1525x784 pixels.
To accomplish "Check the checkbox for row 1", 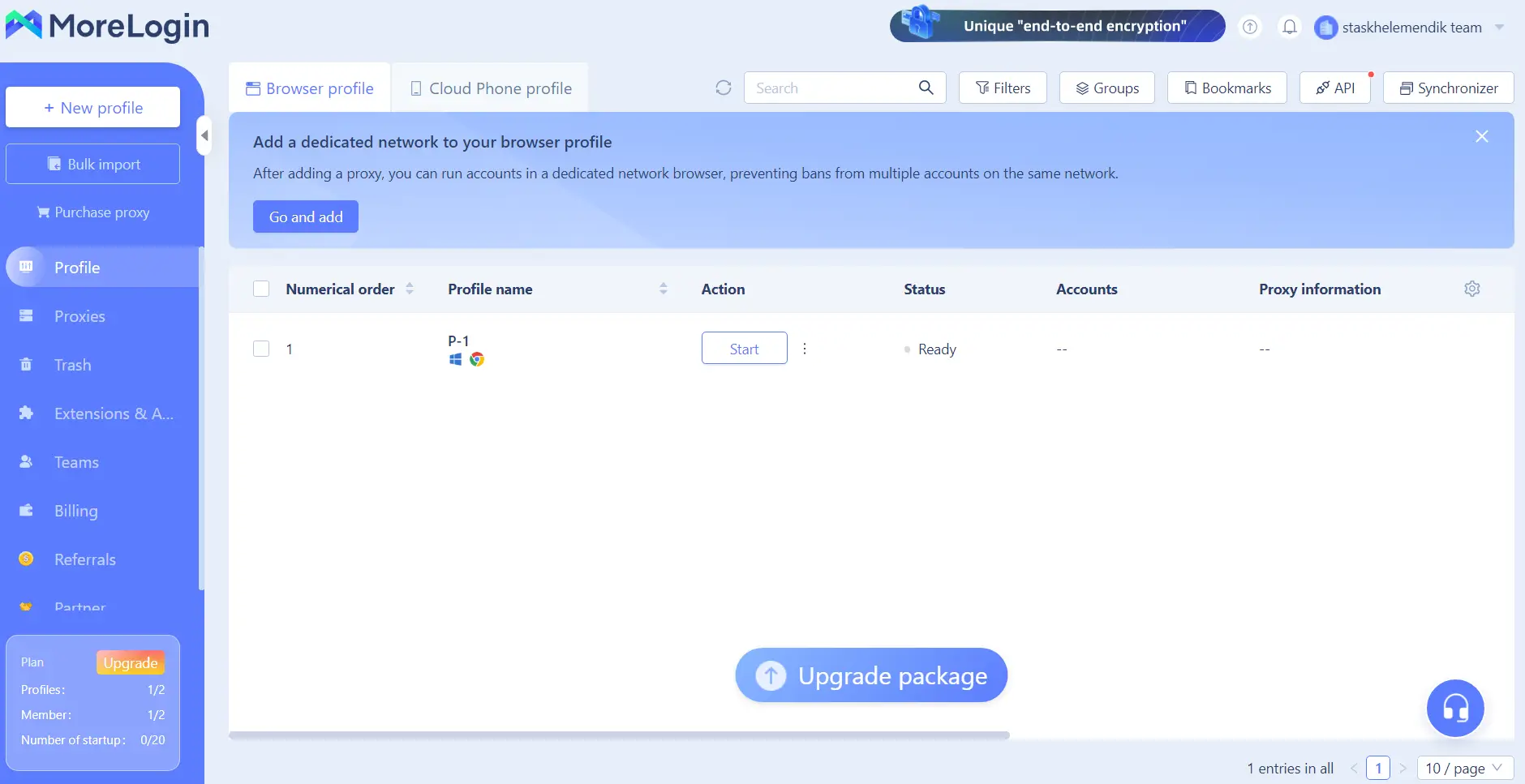I will (261, 349).
